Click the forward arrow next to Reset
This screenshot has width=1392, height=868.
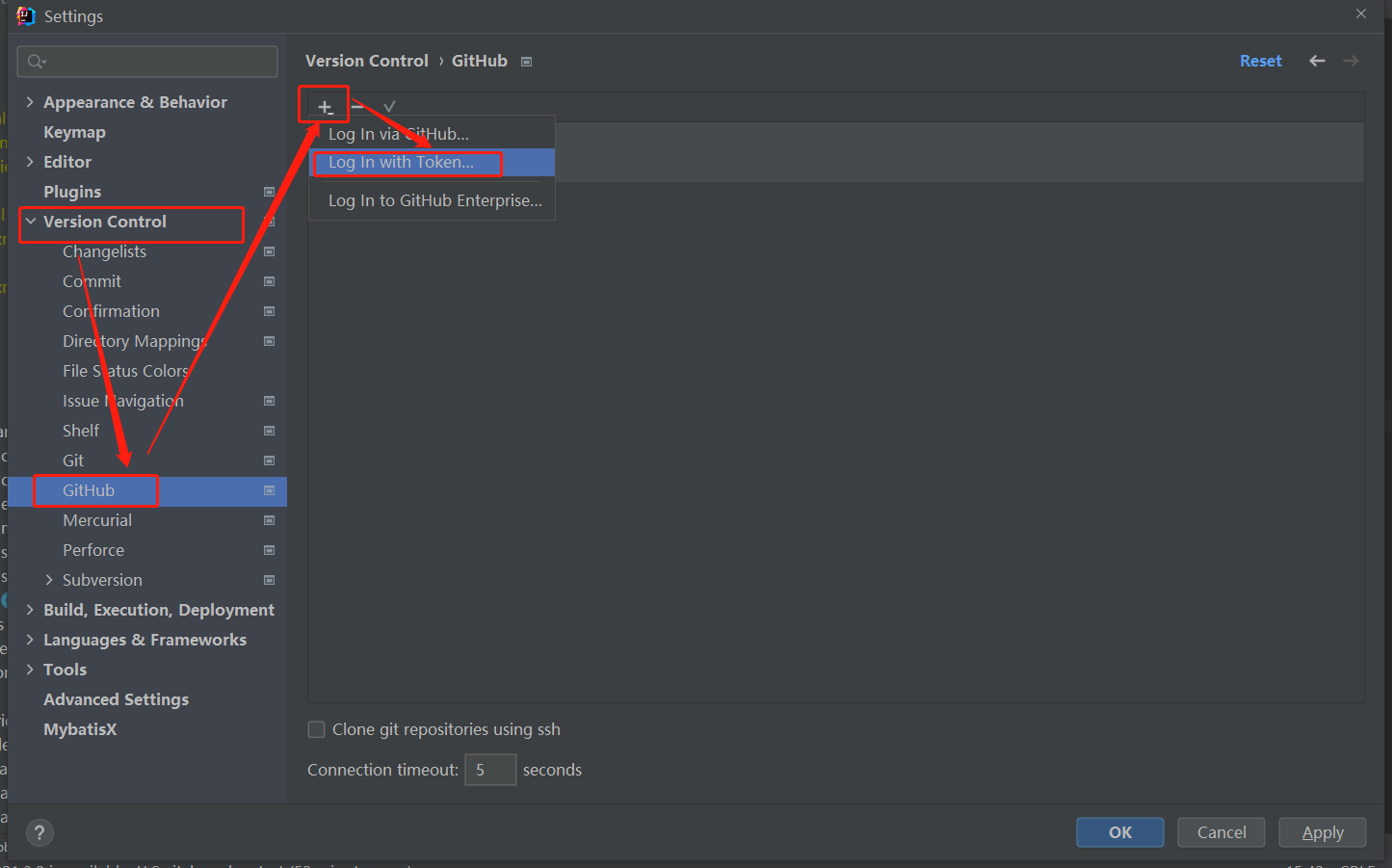(1351, 61)
